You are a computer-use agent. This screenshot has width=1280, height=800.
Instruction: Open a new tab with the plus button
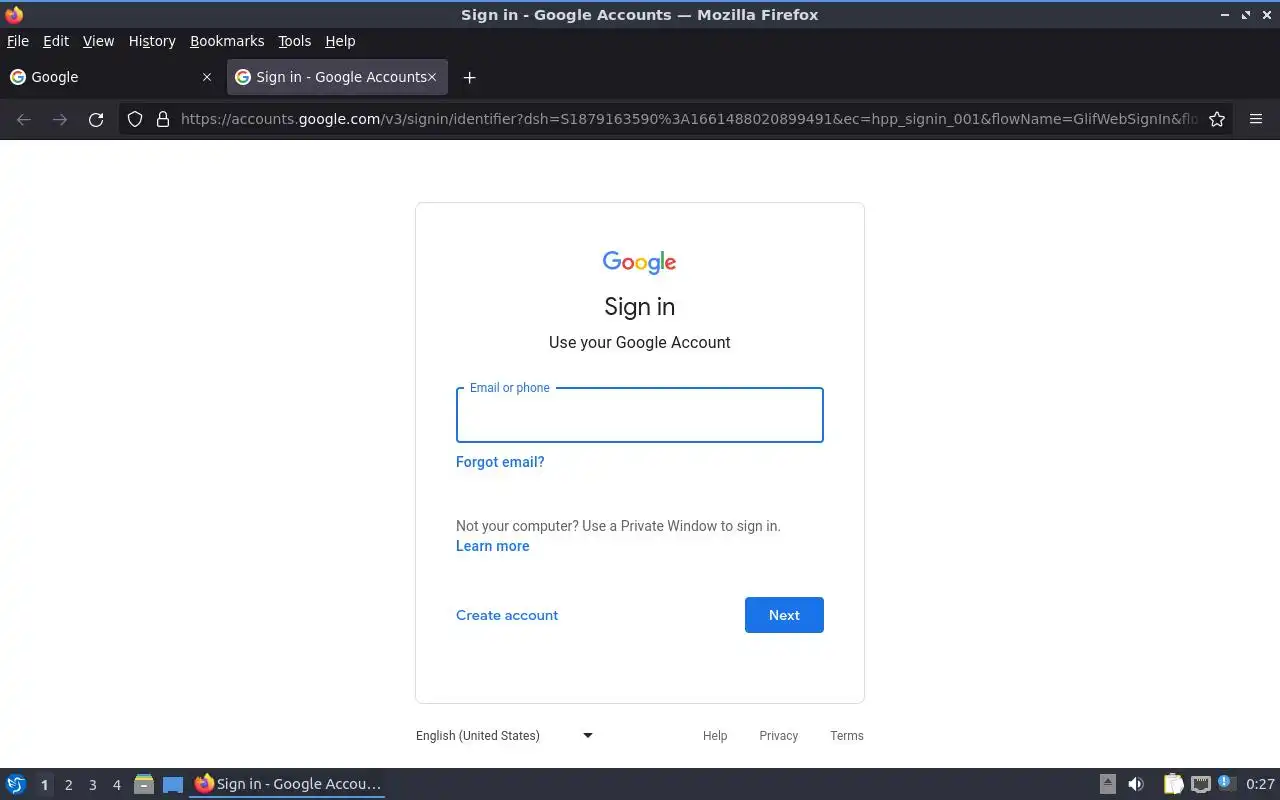469,77
